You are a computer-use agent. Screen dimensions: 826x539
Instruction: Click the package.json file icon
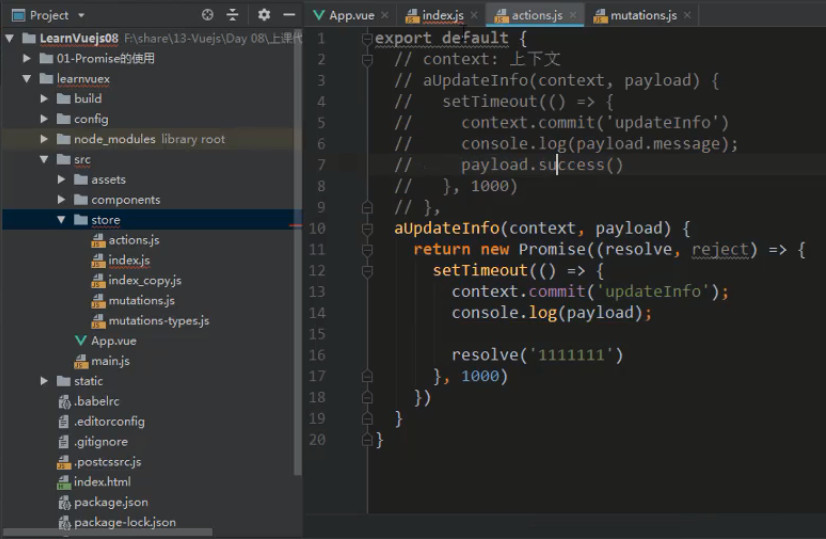tap(64, 503)
